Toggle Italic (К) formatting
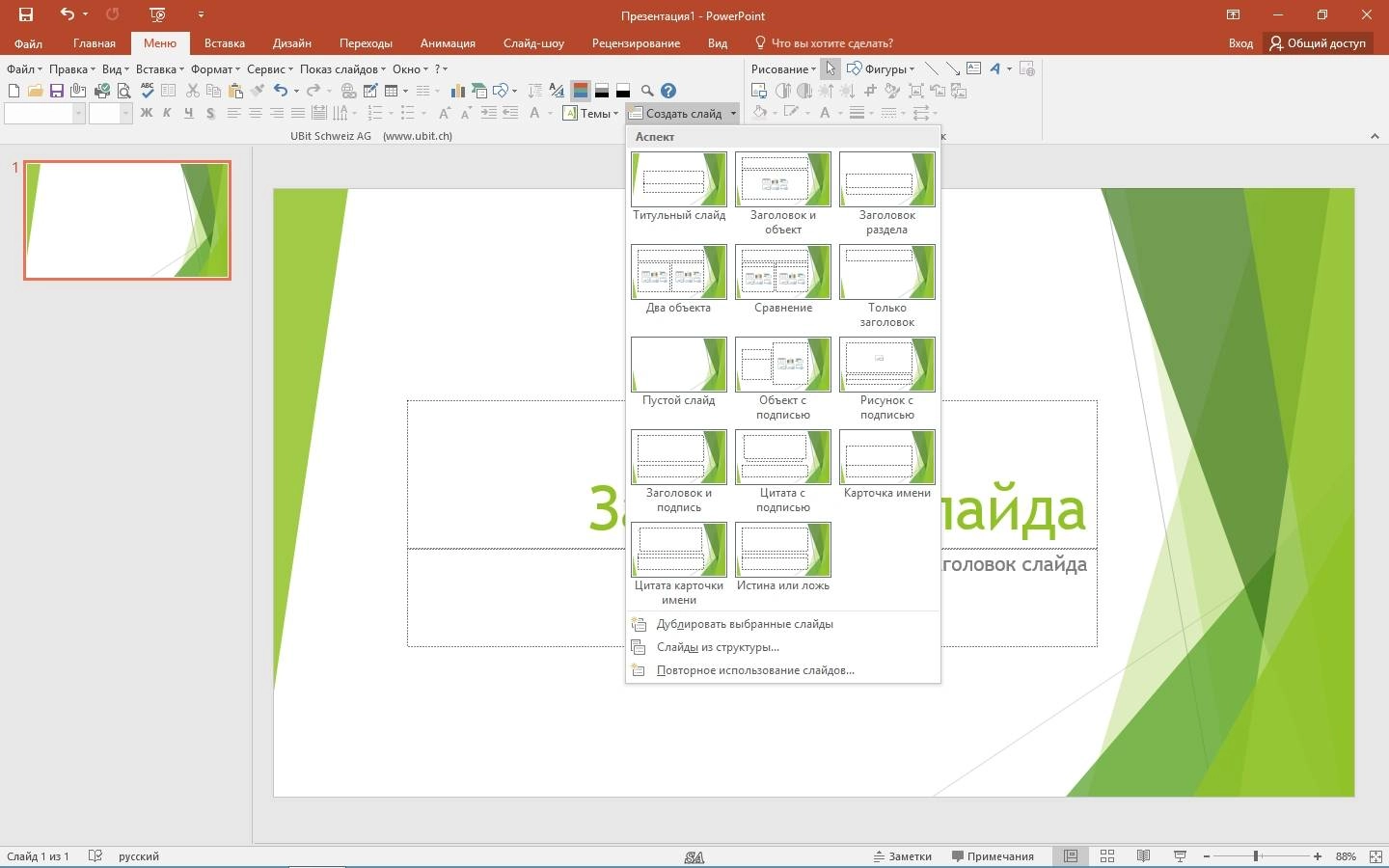The height and width of the screenshot is (868, 1389). click(167, 113)
